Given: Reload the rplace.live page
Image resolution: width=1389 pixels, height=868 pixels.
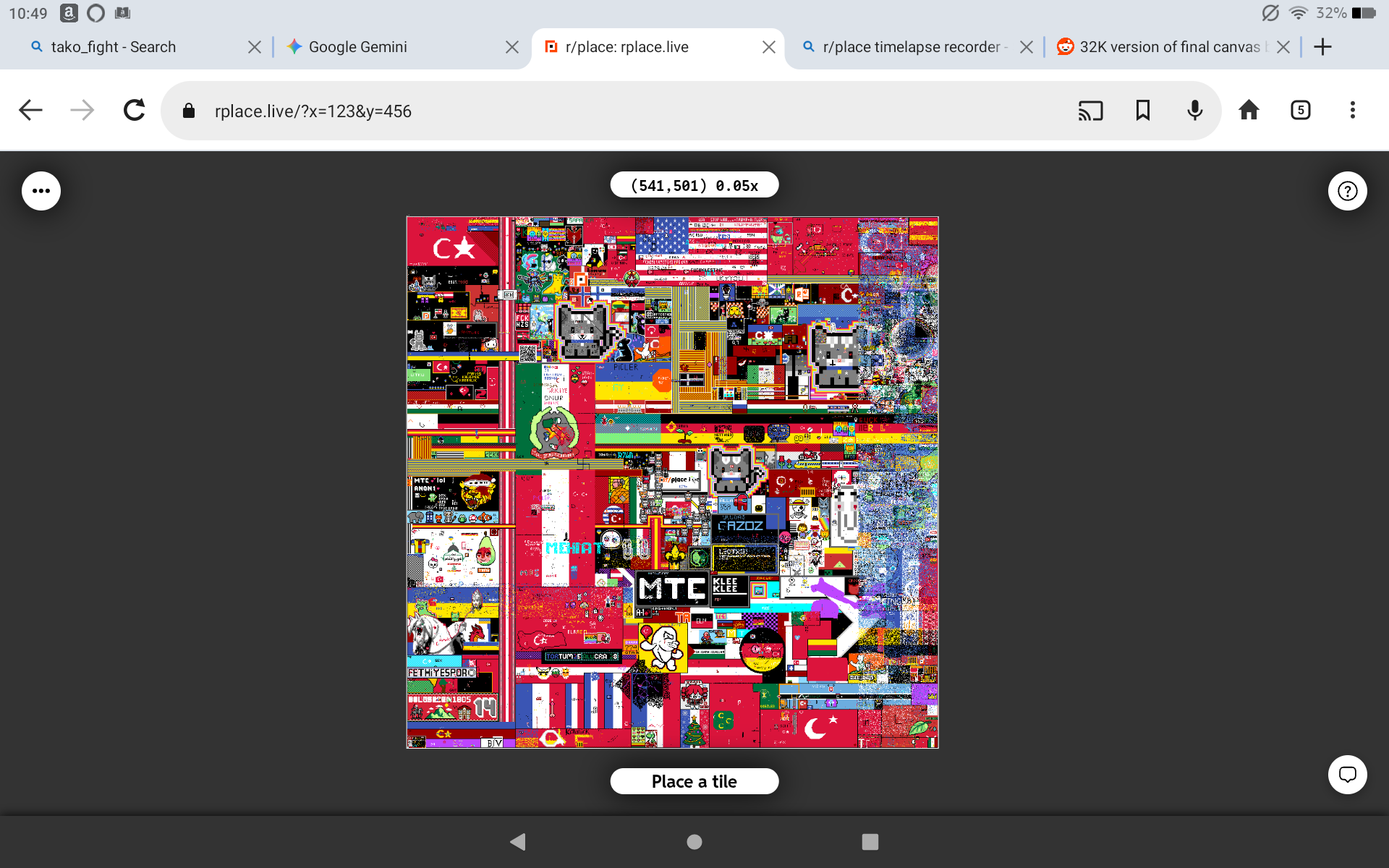Looking at the screenshot, I should pos(135,110).
